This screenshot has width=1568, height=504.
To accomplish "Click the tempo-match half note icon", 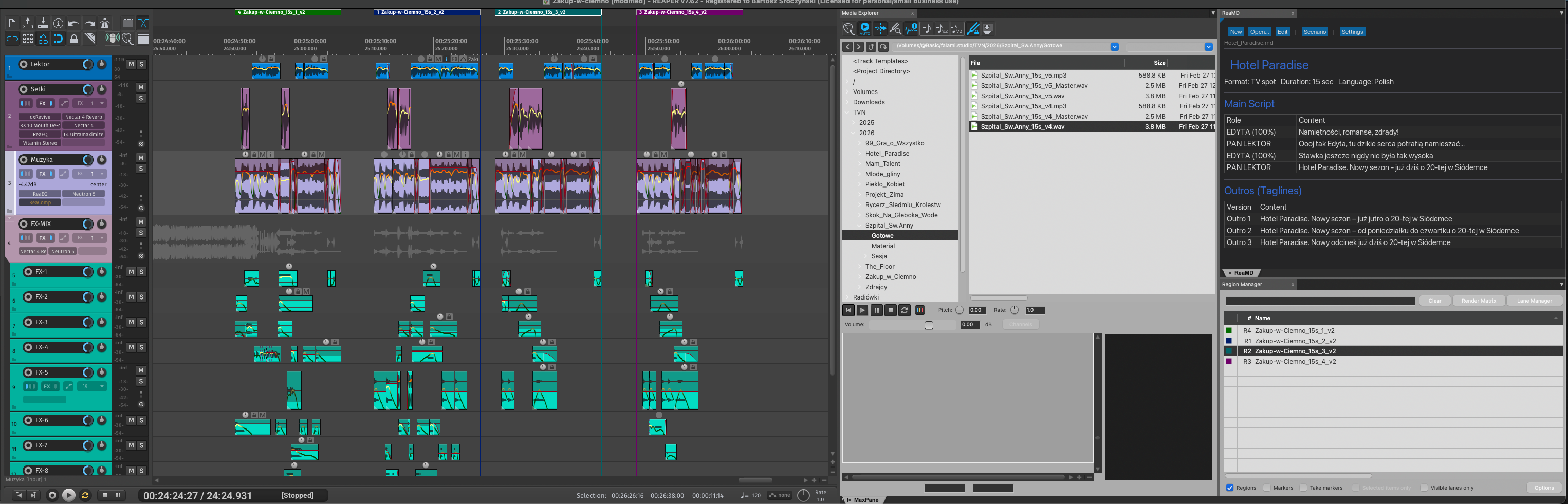I will (x=957, y=29).
